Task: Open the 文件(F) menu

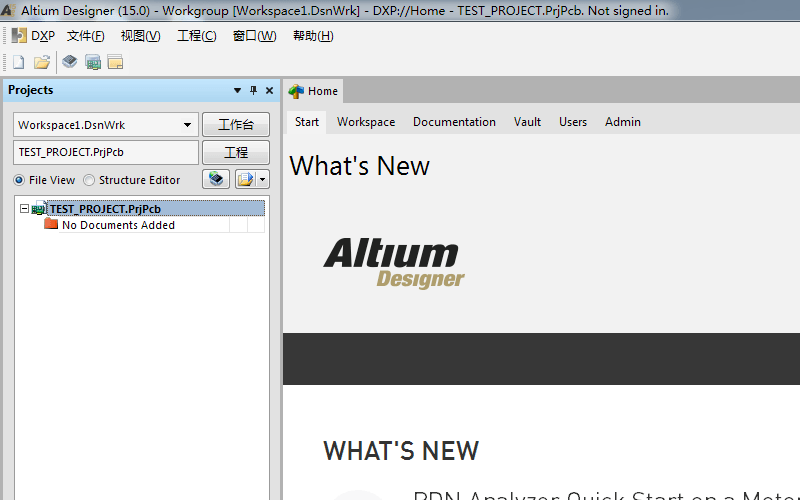Action: click(85, 36)
